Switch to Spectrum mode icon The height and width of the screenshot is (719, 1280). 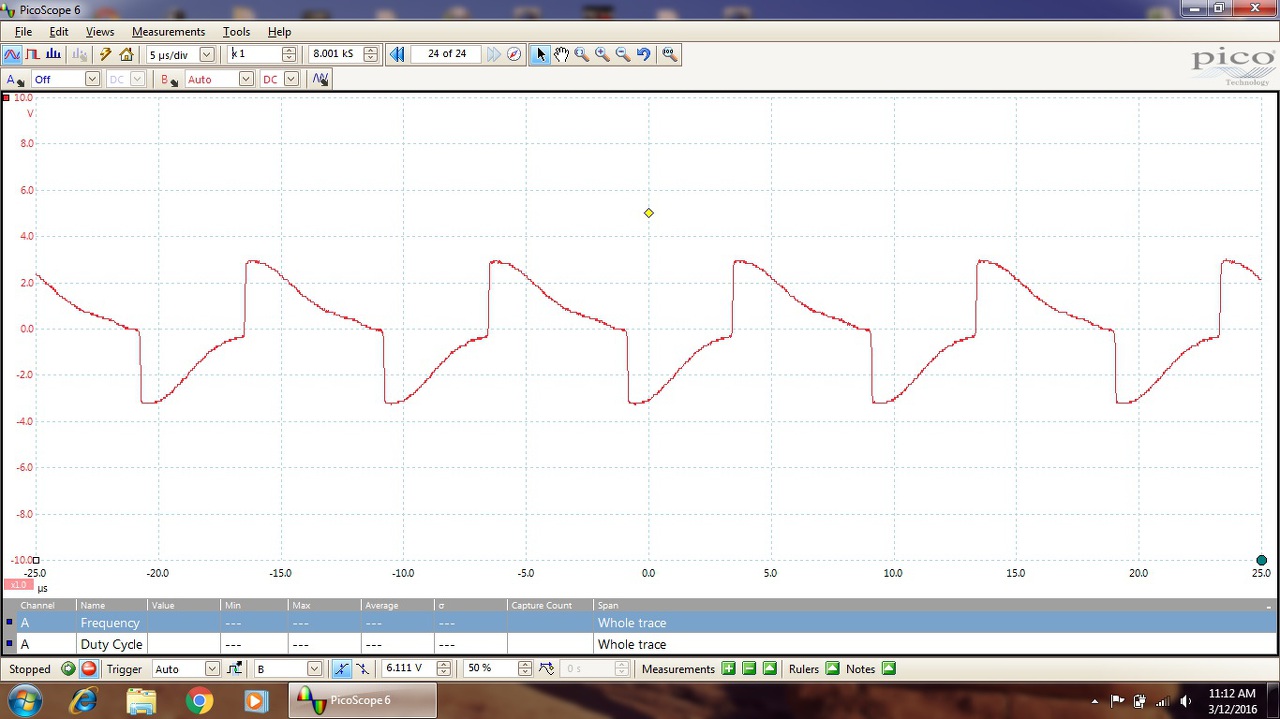(x=53, y=54)
